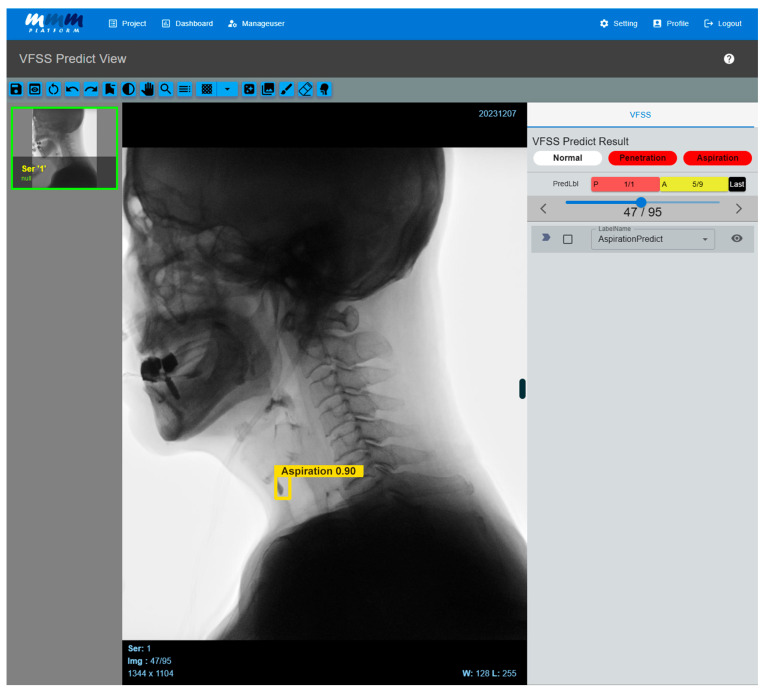763x691 pixels.
Task: Select the eraser tool
Action: 306,89
